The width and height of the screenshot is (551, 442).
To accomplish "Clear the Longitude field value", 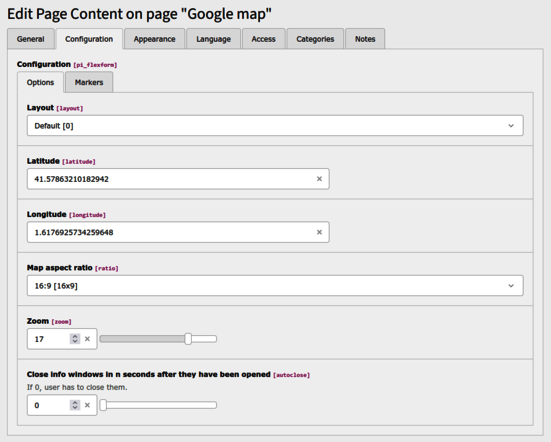I will point(319,232).
